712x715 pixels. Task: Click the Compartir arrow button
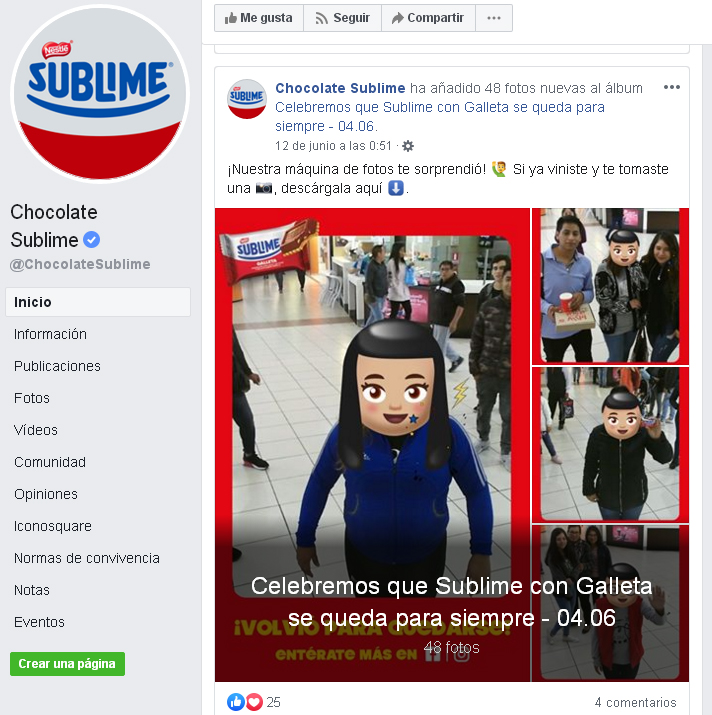point(428,18)
